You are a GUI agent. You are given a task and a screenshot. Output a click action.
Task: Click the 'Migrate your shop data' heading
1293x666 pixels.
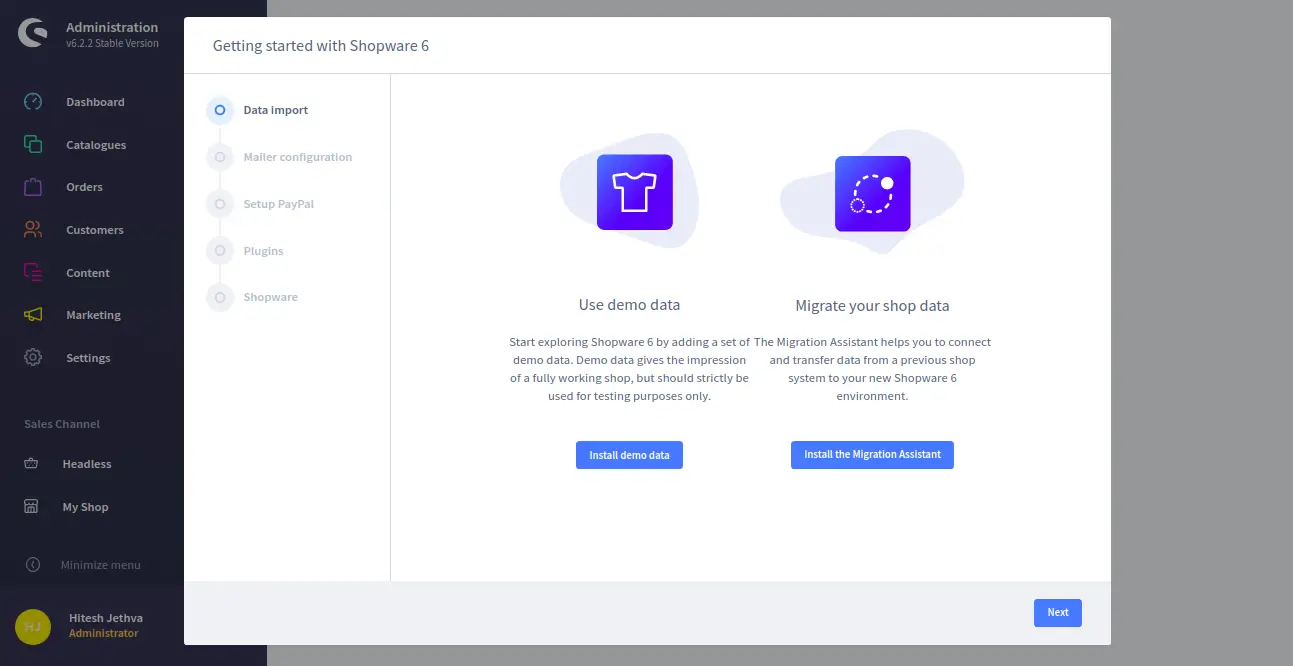[x=872, y=306]
